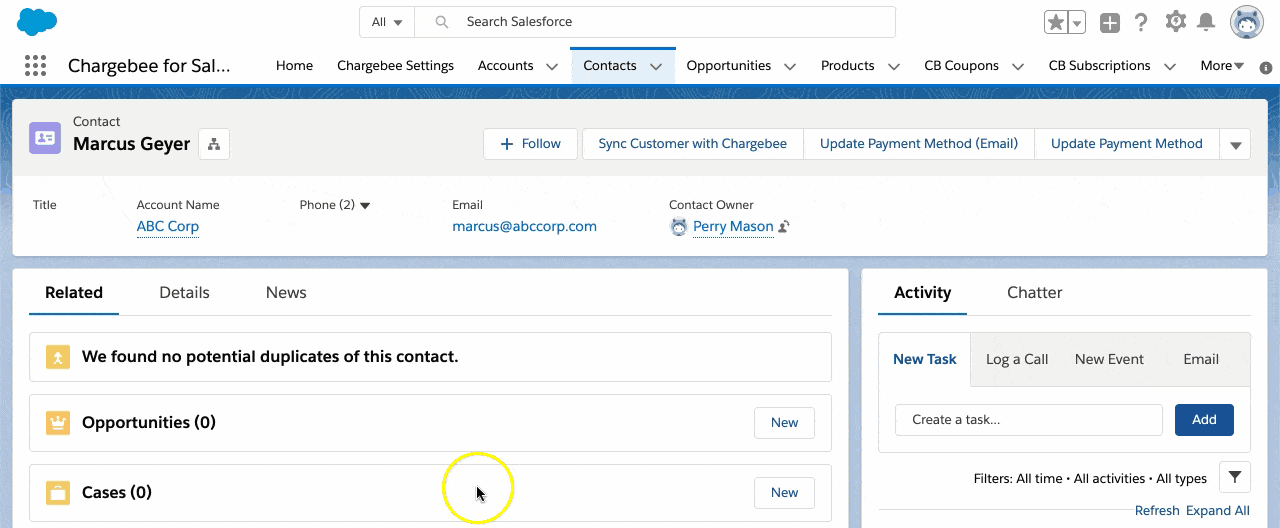View notifications bell icon

pyautogui.click(x=1207, y=22)
